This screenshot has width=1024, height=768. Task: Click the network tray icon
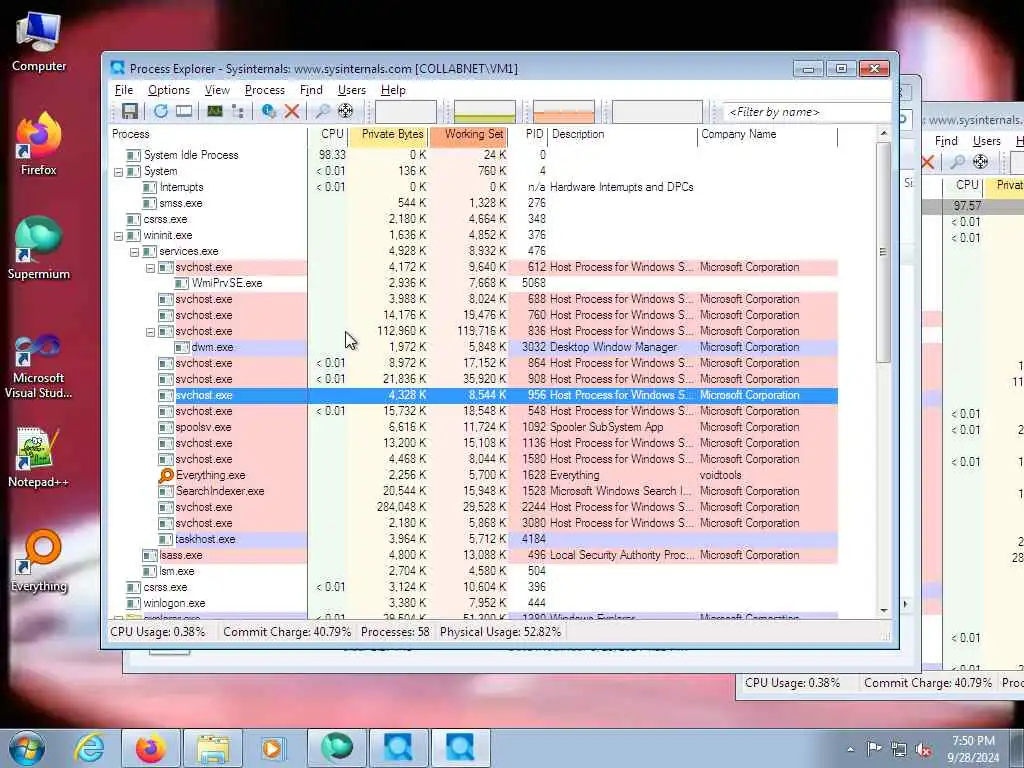click(899, 750)
